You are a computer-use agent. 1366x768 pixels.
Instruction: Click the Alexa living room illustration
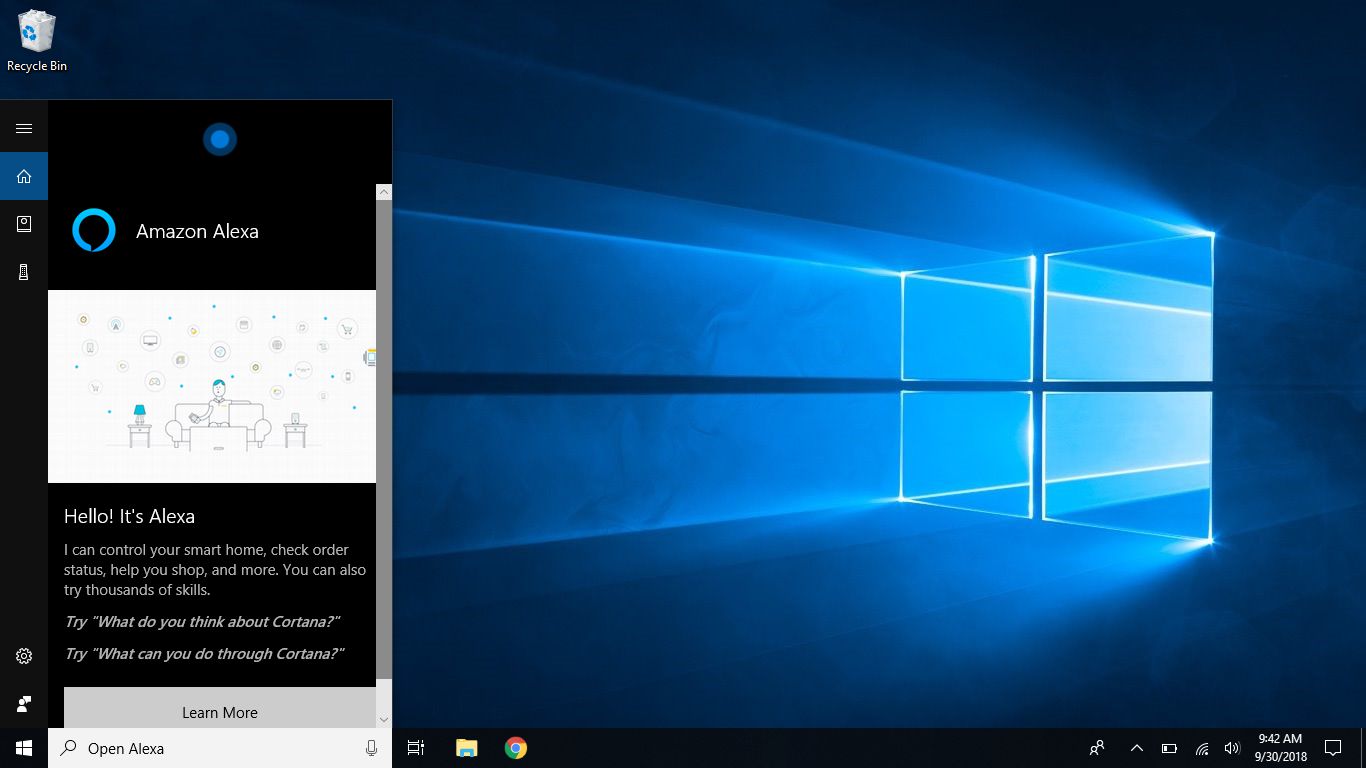[212, 386]
